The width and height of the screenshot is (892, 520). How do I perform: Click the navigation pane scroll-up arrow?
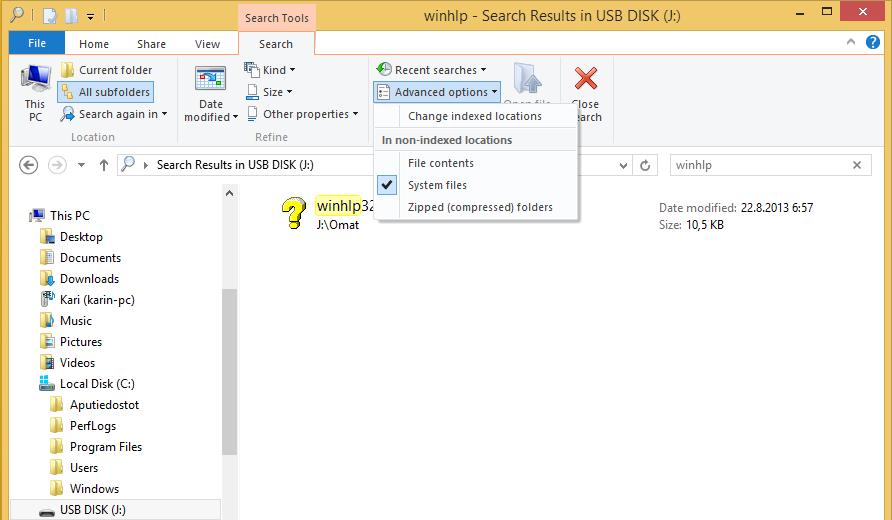click(229, 193)
